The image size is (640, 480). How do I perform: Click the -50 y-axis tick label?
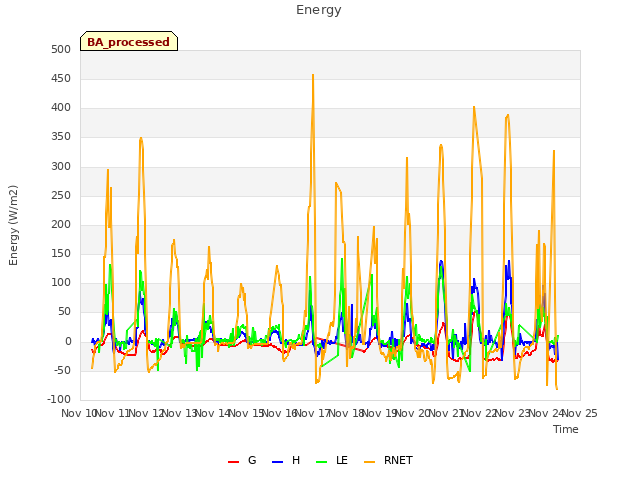(62, 370)
